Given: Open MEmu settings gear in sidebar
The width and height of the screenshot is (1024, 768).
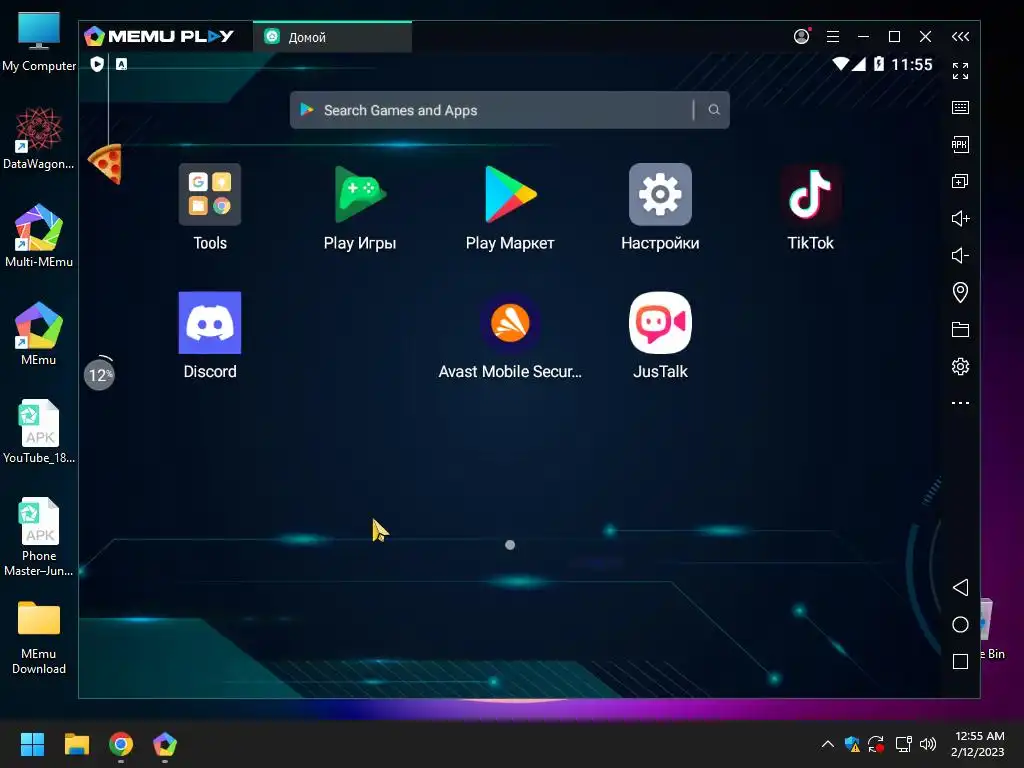Looking at the screenshot, I should click(x=960, y=366).
